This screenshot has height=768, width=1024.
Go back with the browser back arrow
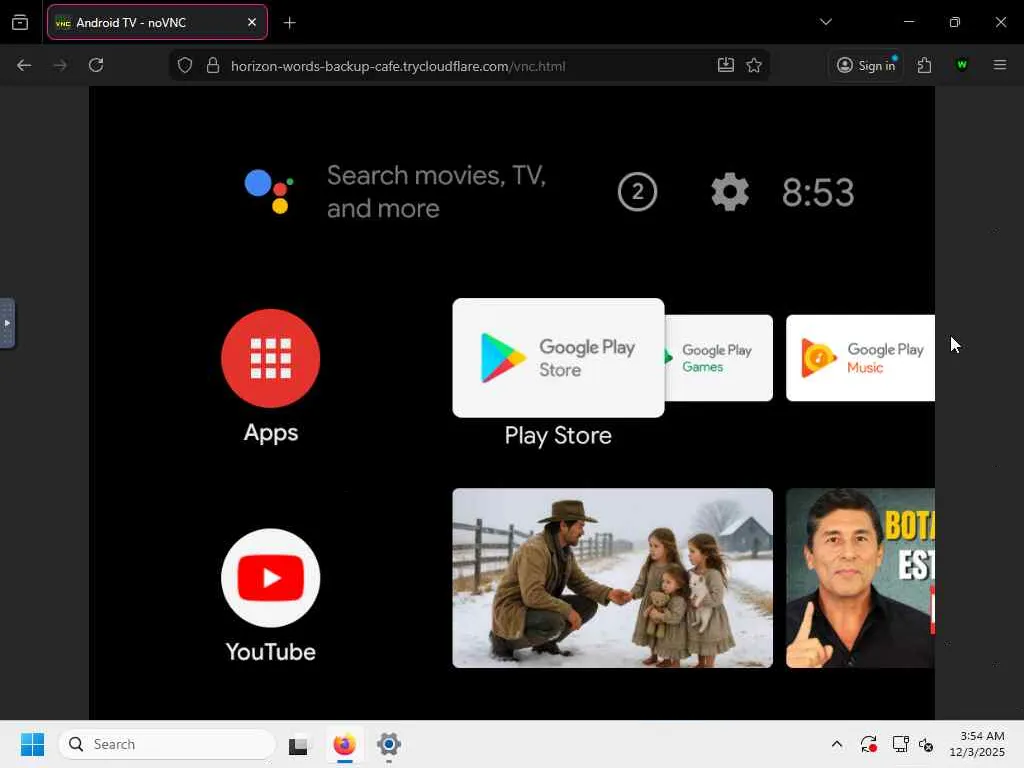pos(24,65)
